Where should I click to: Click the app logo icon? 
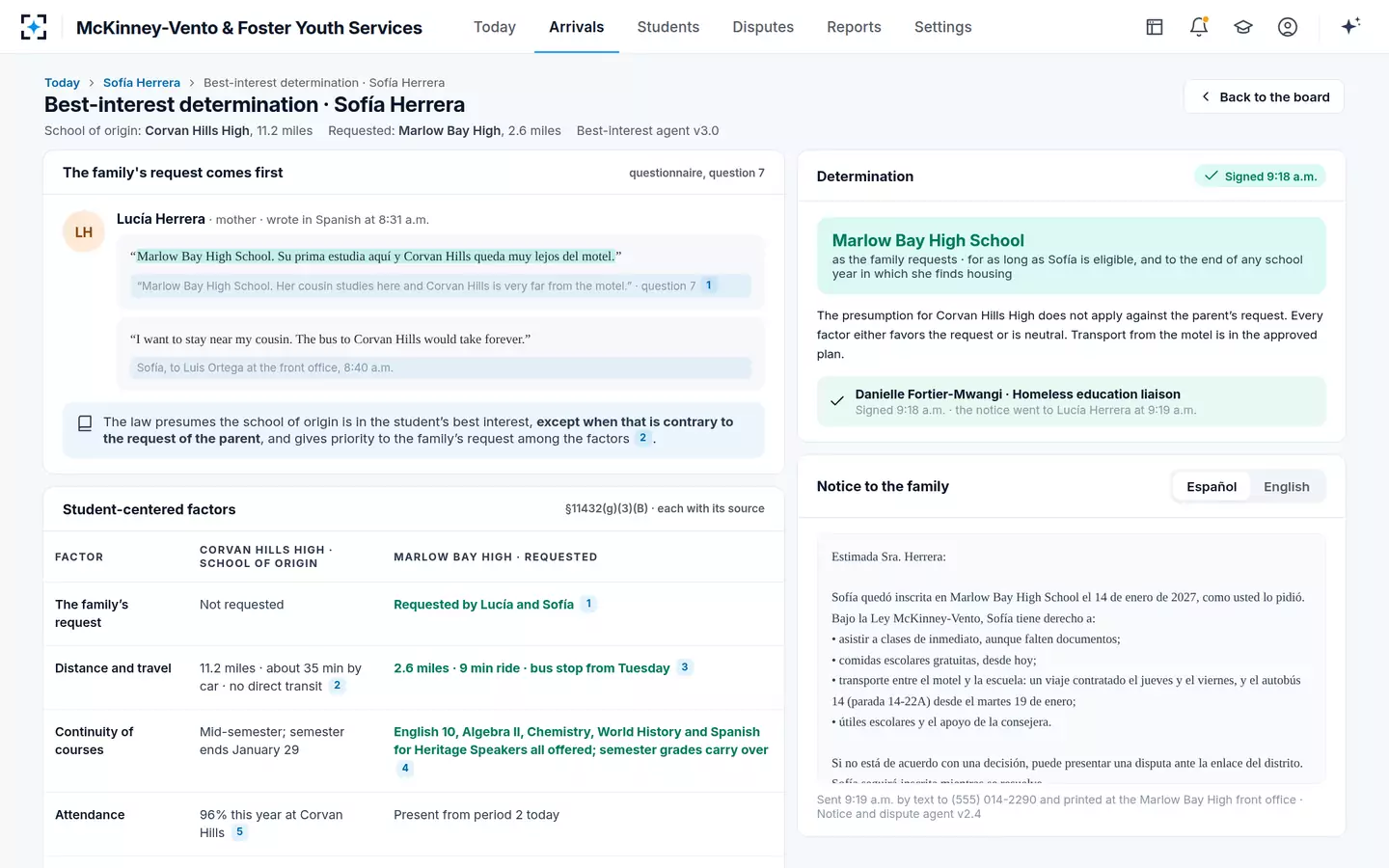(34, 27)
